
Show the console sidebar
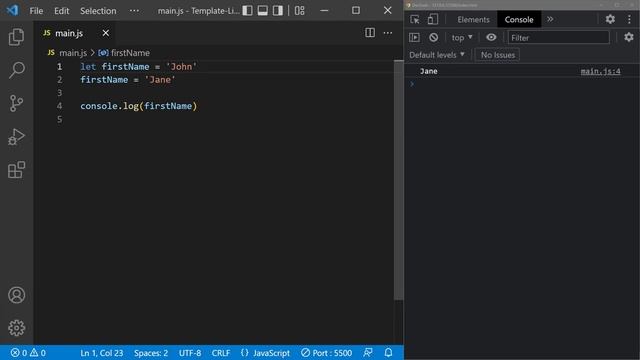click(414, 38)
